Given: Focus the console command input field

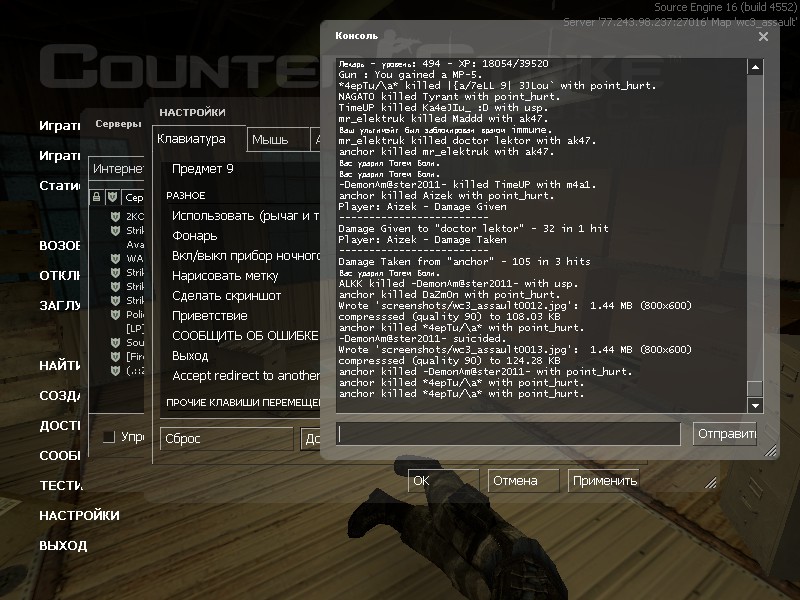Looking at the screenshot, I should click(508, 434).
